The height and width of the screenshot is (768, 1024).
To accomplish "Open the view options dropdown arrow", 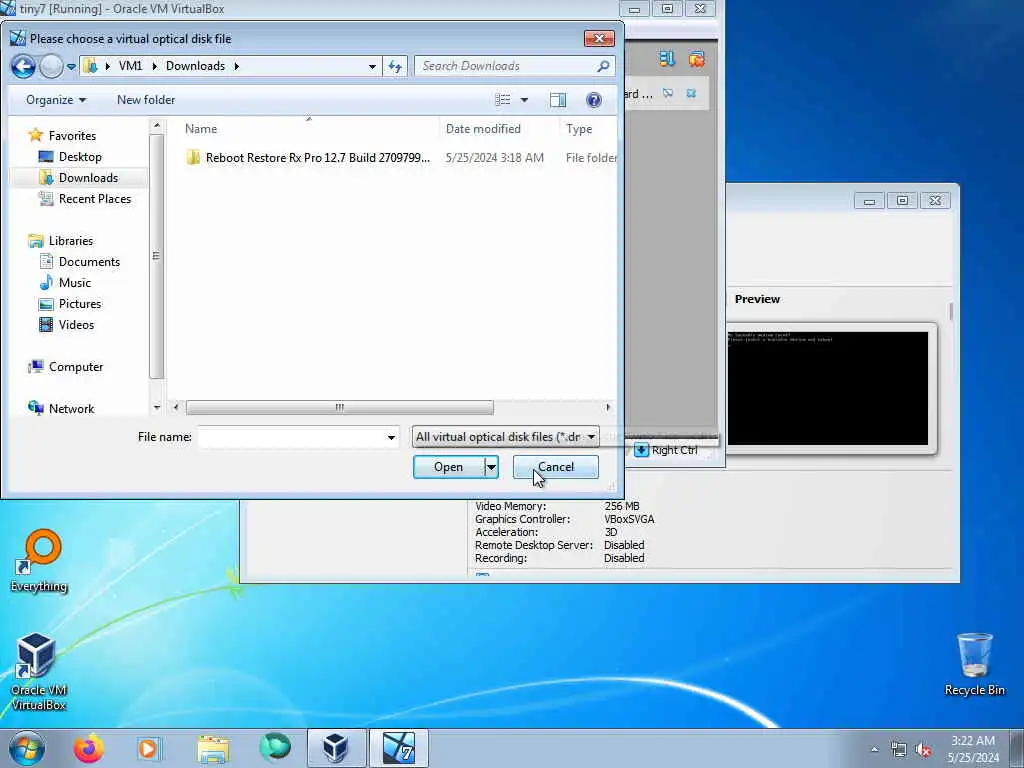I will click(524, 100).
